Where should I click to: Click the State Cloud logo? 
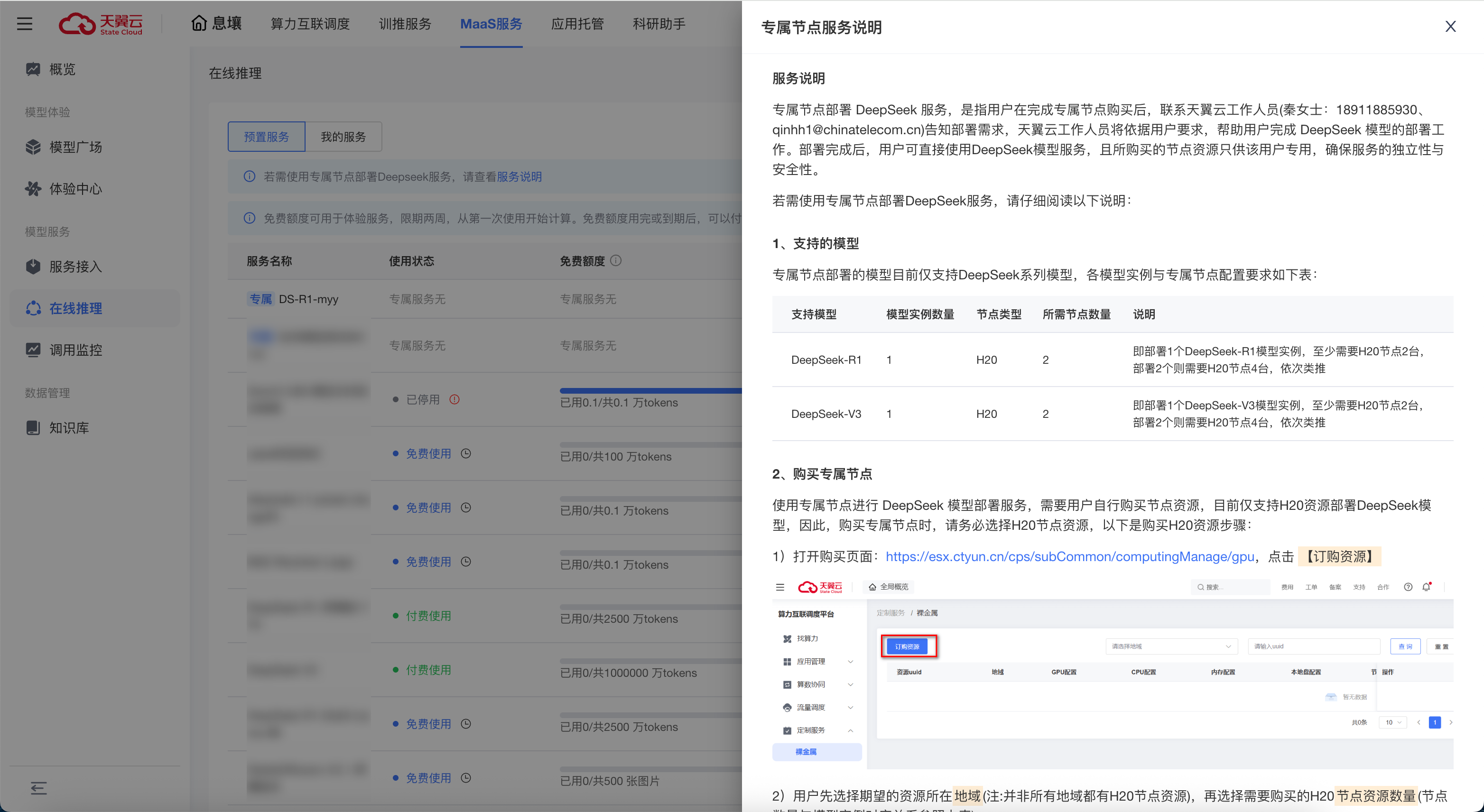pyautogui.click(x=101, y=24)
